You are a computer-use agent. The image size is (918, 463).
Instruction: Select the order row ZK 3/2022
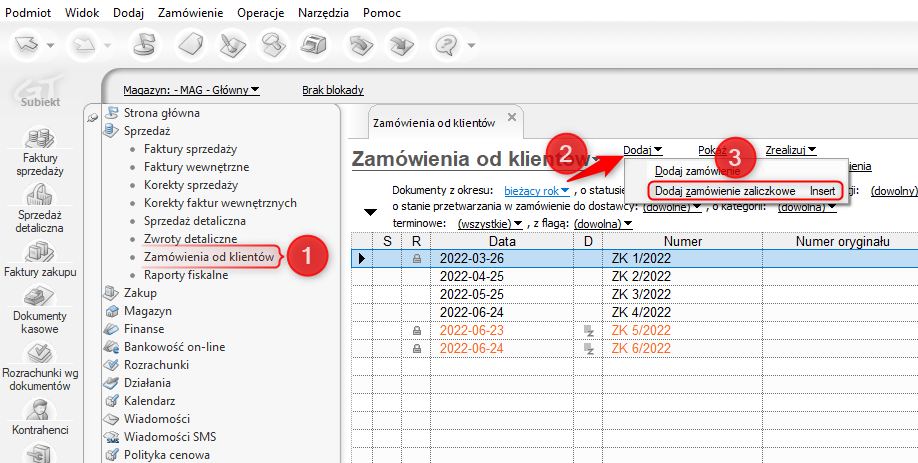(643, 294)
